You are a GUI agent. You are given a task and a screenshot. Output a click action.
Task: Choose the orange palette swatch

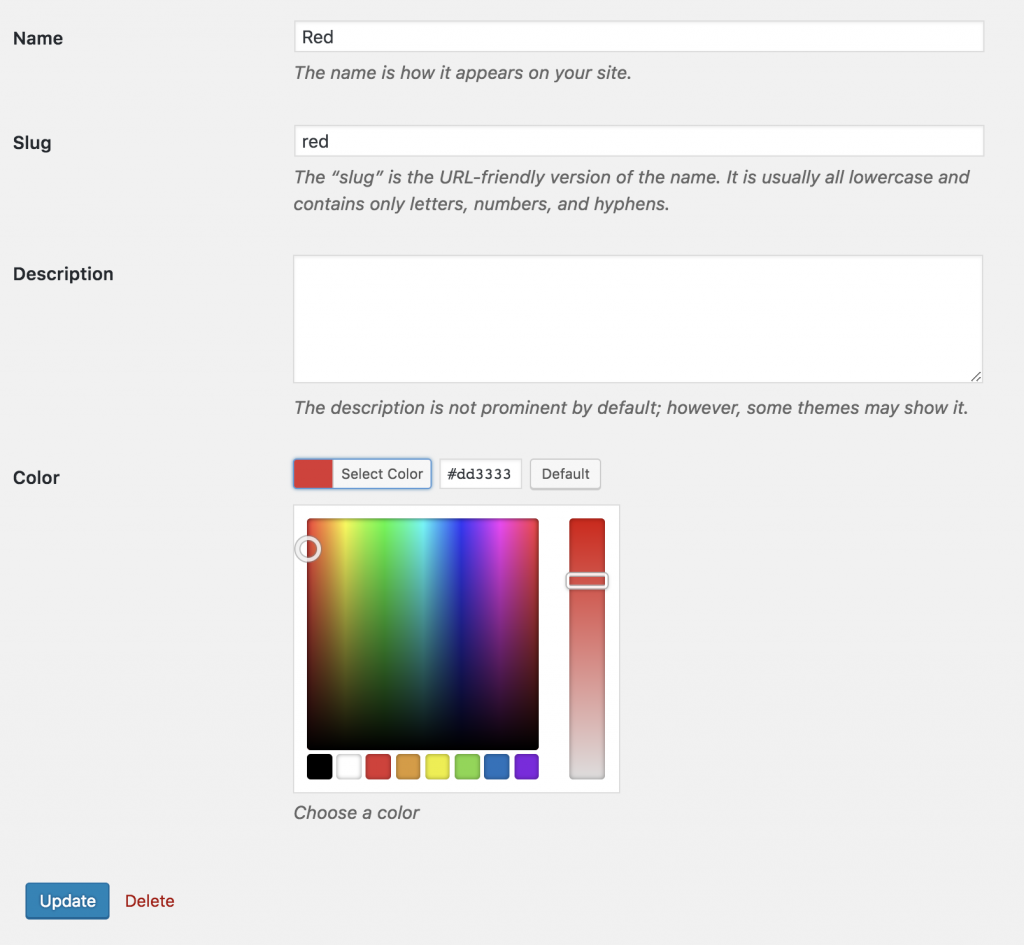click(408, 767)
